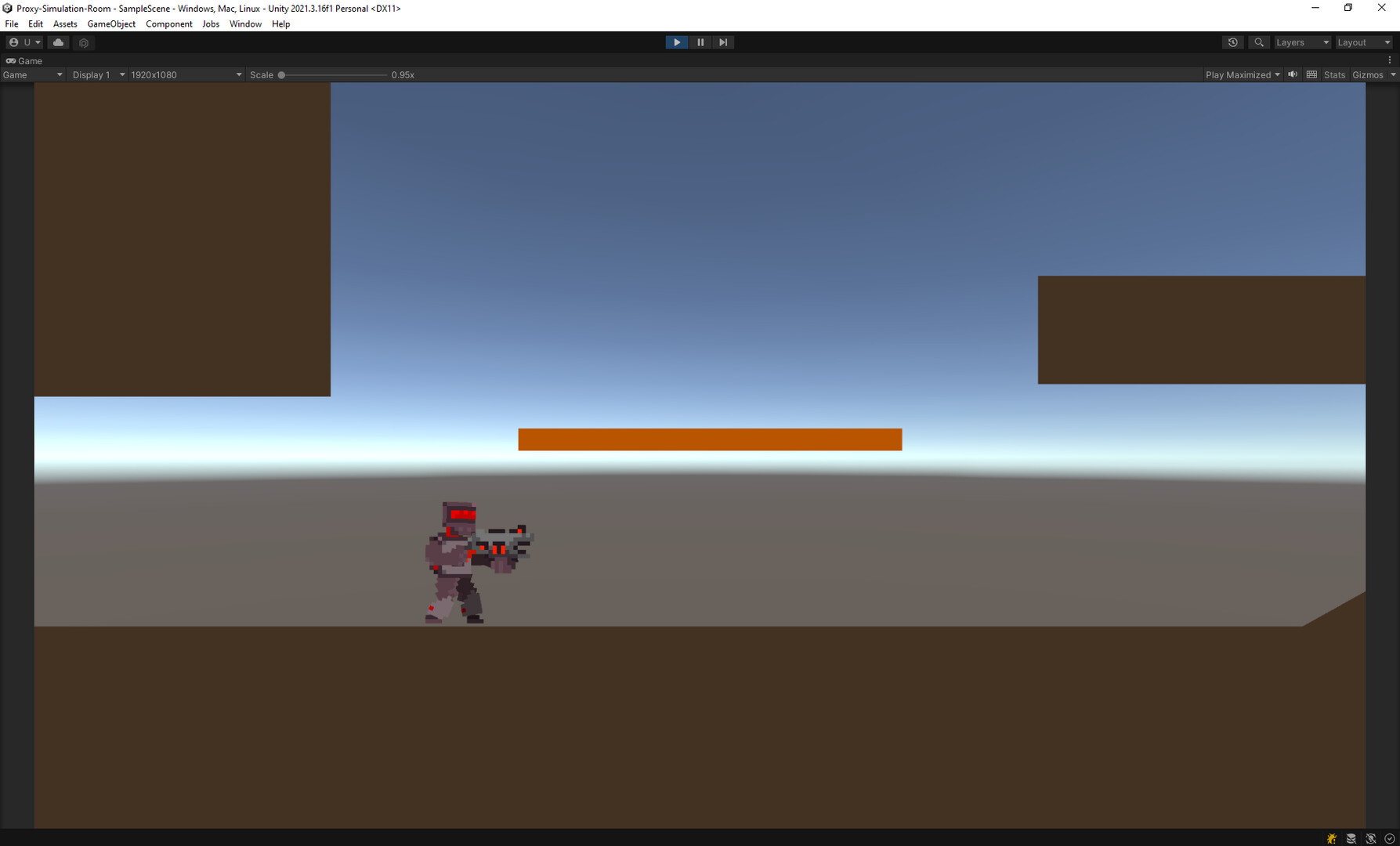Viewport: 1400px width, 846px height.
Task: Open the GameObject menu
Action: 111,23
